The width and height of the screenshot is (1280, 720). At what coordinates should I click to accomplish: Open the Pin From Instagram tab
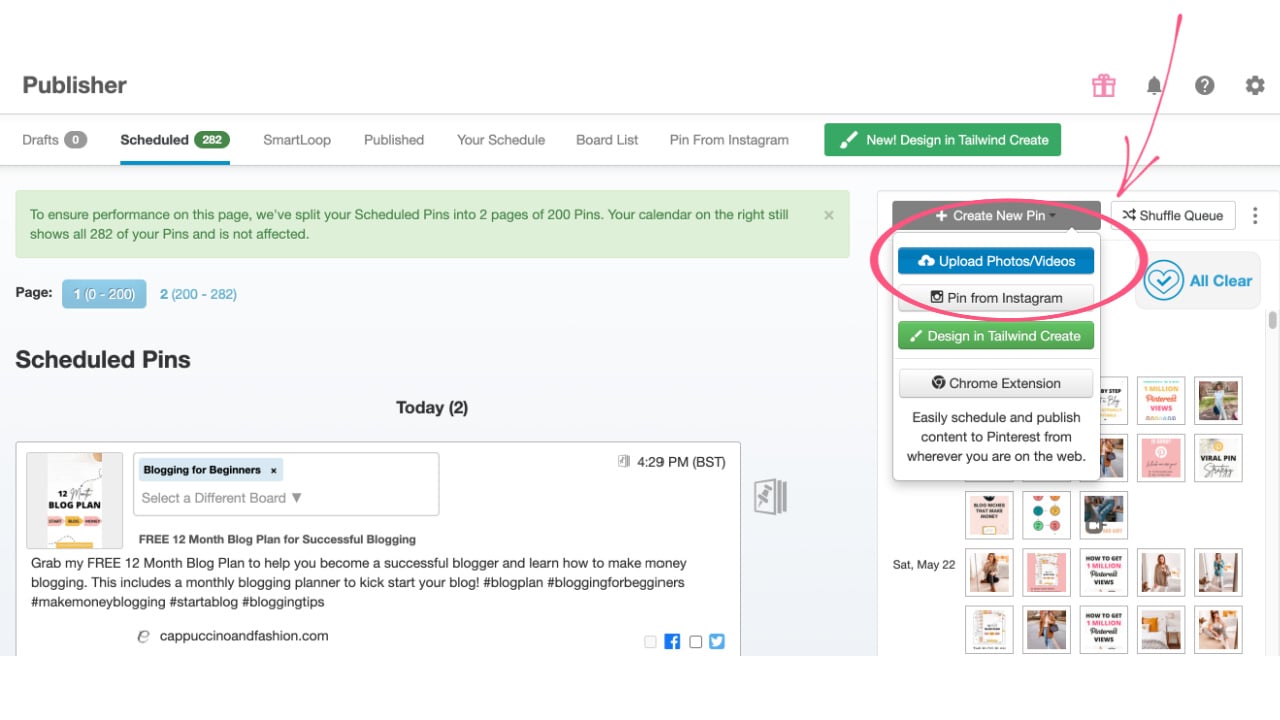pyautogui.click(x=729, y=140)
